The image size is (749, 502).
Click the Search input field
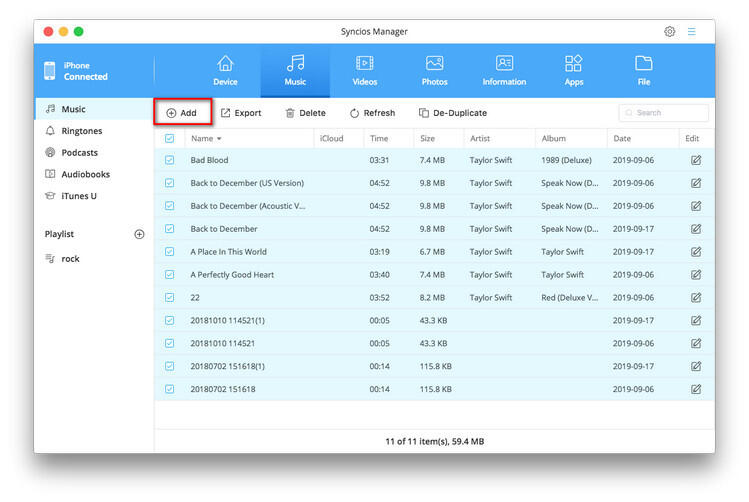663,113
